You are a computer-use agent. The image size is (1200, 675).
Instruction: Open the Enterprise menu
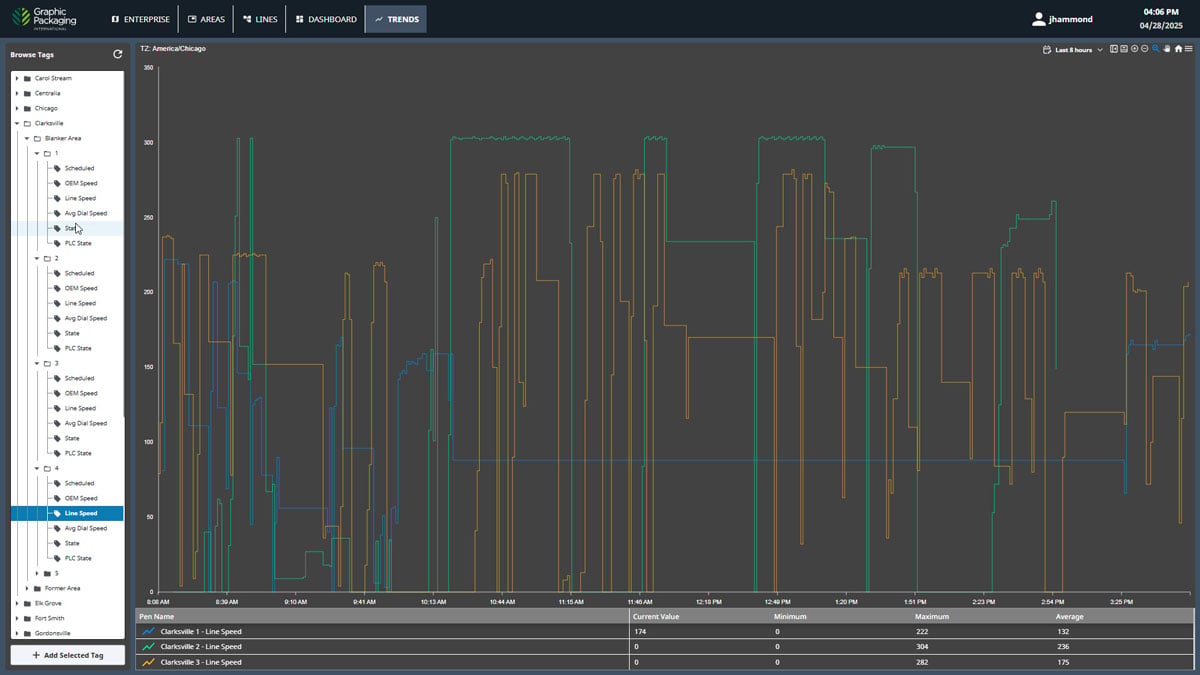coord(140,19)
